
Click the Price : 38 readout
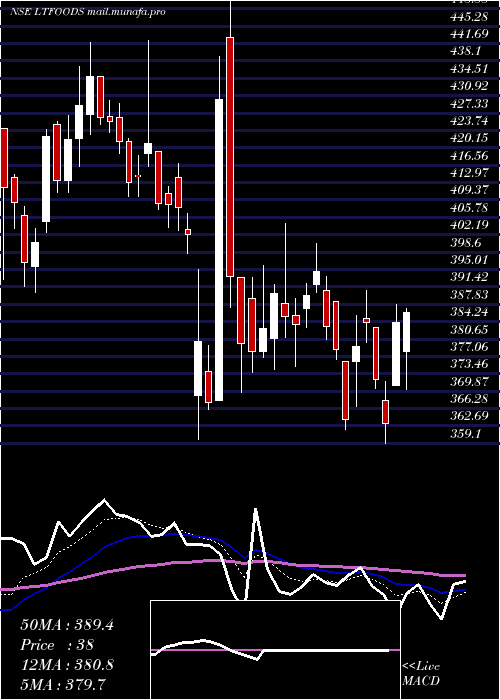57,645
